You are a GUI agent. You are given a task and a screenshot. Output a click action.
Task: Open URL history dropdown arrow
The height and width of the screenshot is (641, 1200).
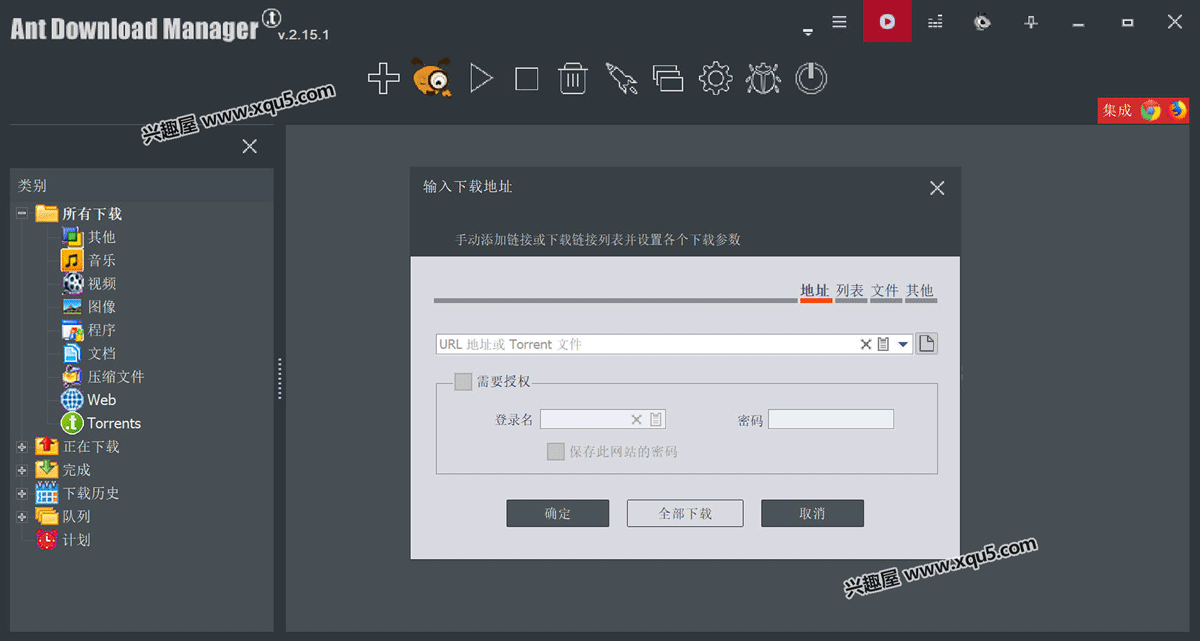pyautogui.click(x=903, y=344)
